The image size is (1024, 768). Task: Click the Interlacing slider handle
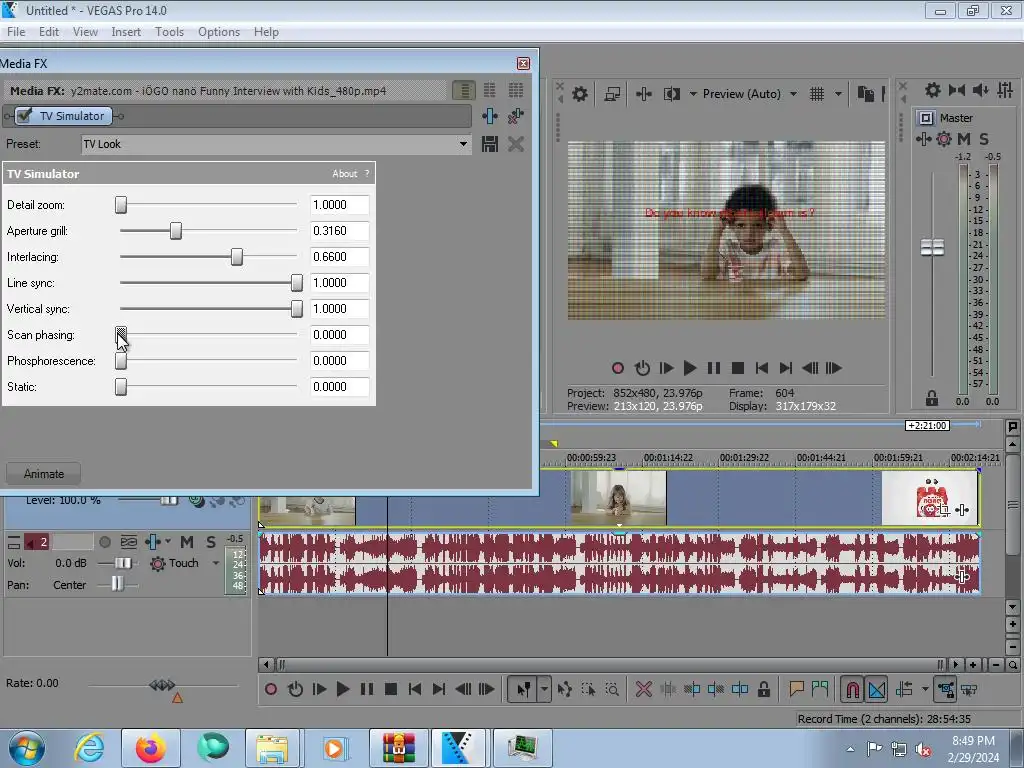click(x=237, y=257)
